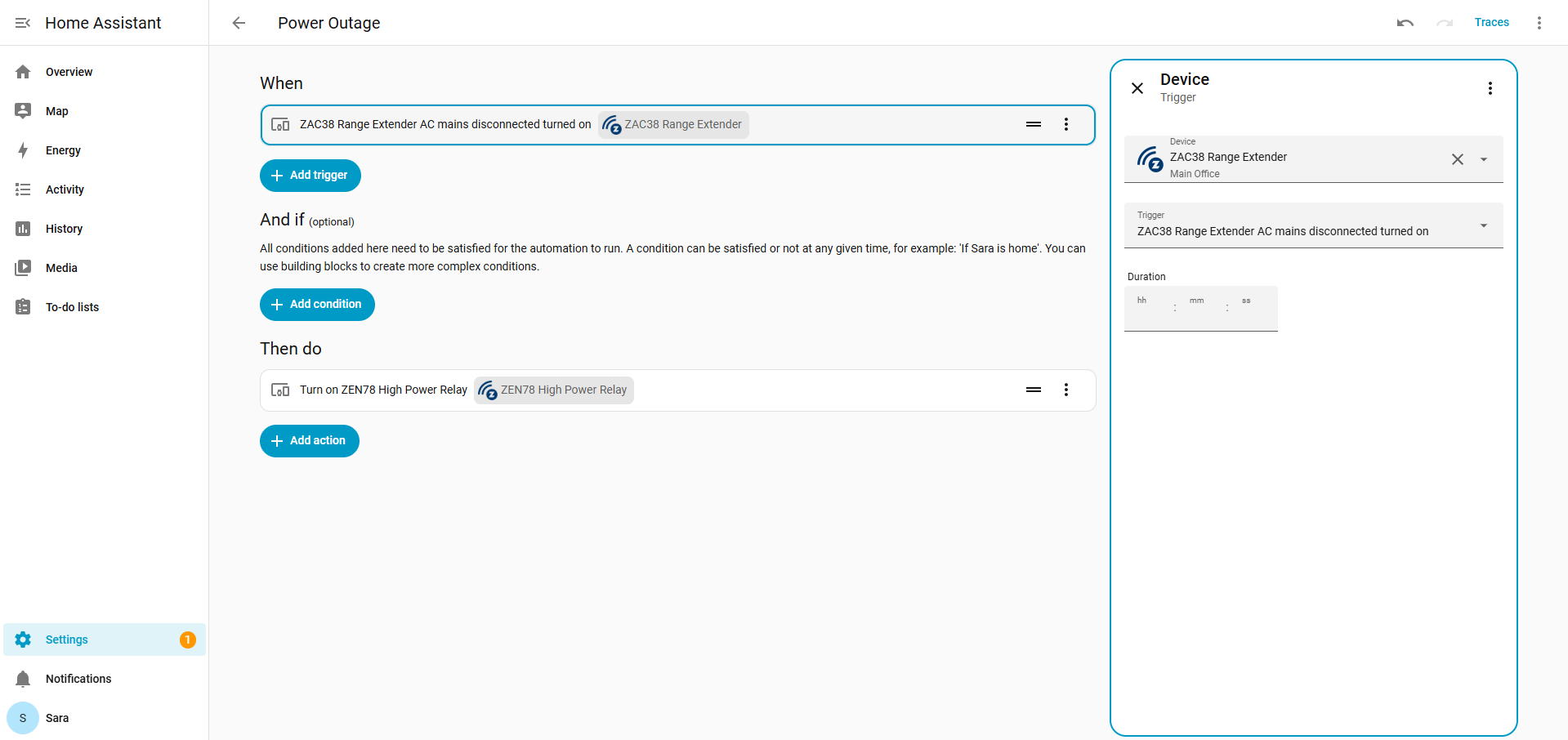Screen dimensions: 1568x740
Task: Open the Settings gear icon
Action: [23, 640]
